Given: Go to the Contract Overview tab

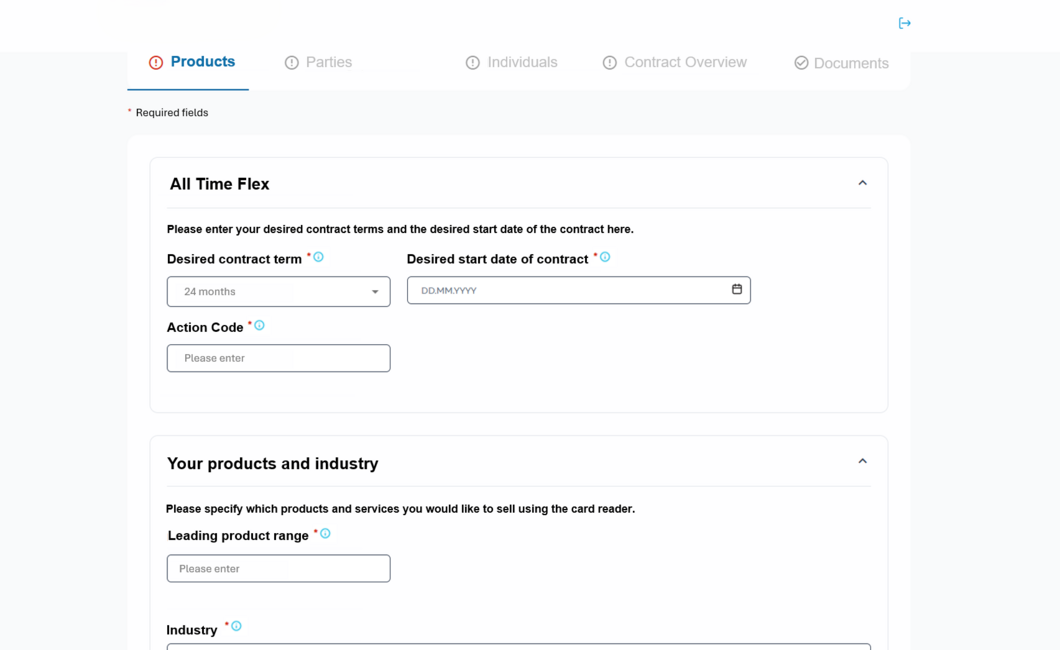Looking at the screenshot, I should [x=685, y=62].
